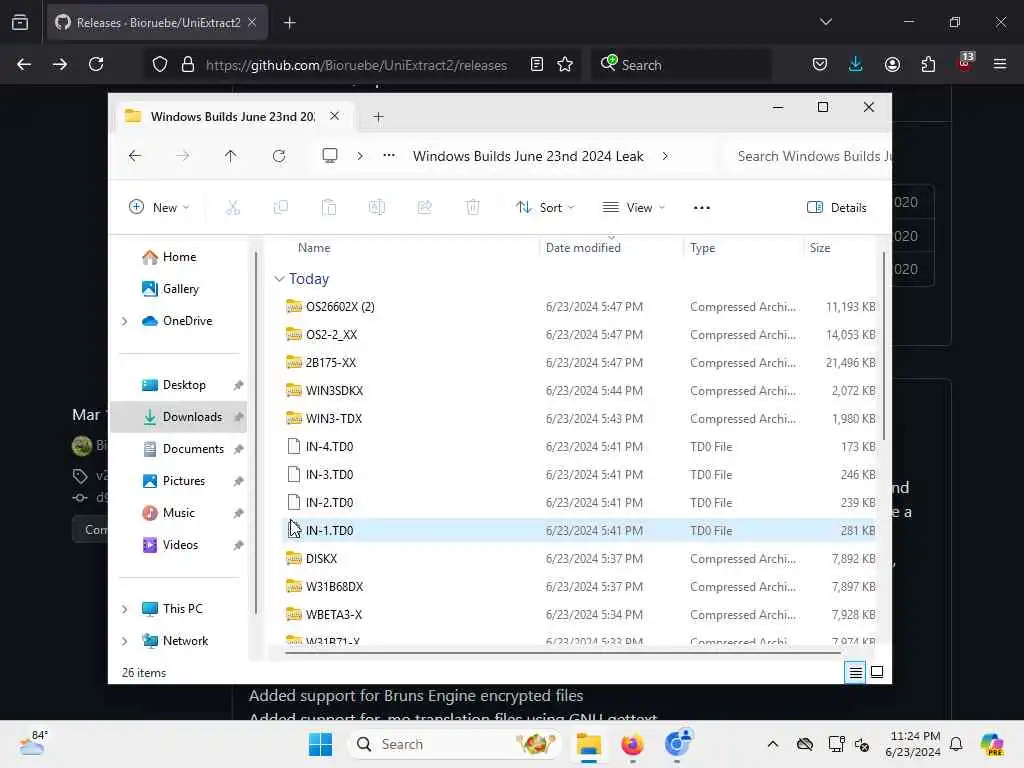Open Windows Start menu

[320, 744]
